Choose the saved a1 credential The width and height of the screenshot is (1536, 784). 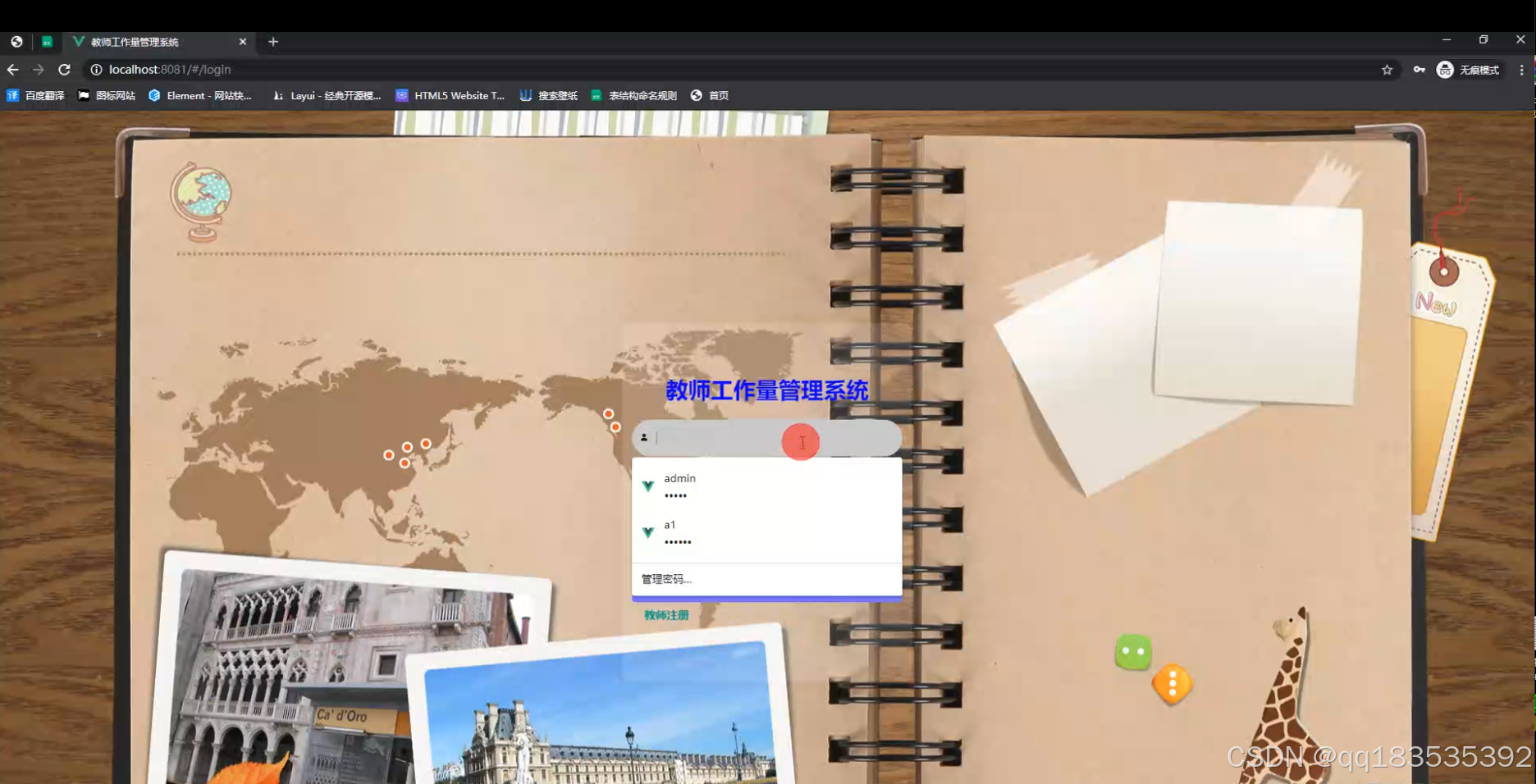[766, 533]
